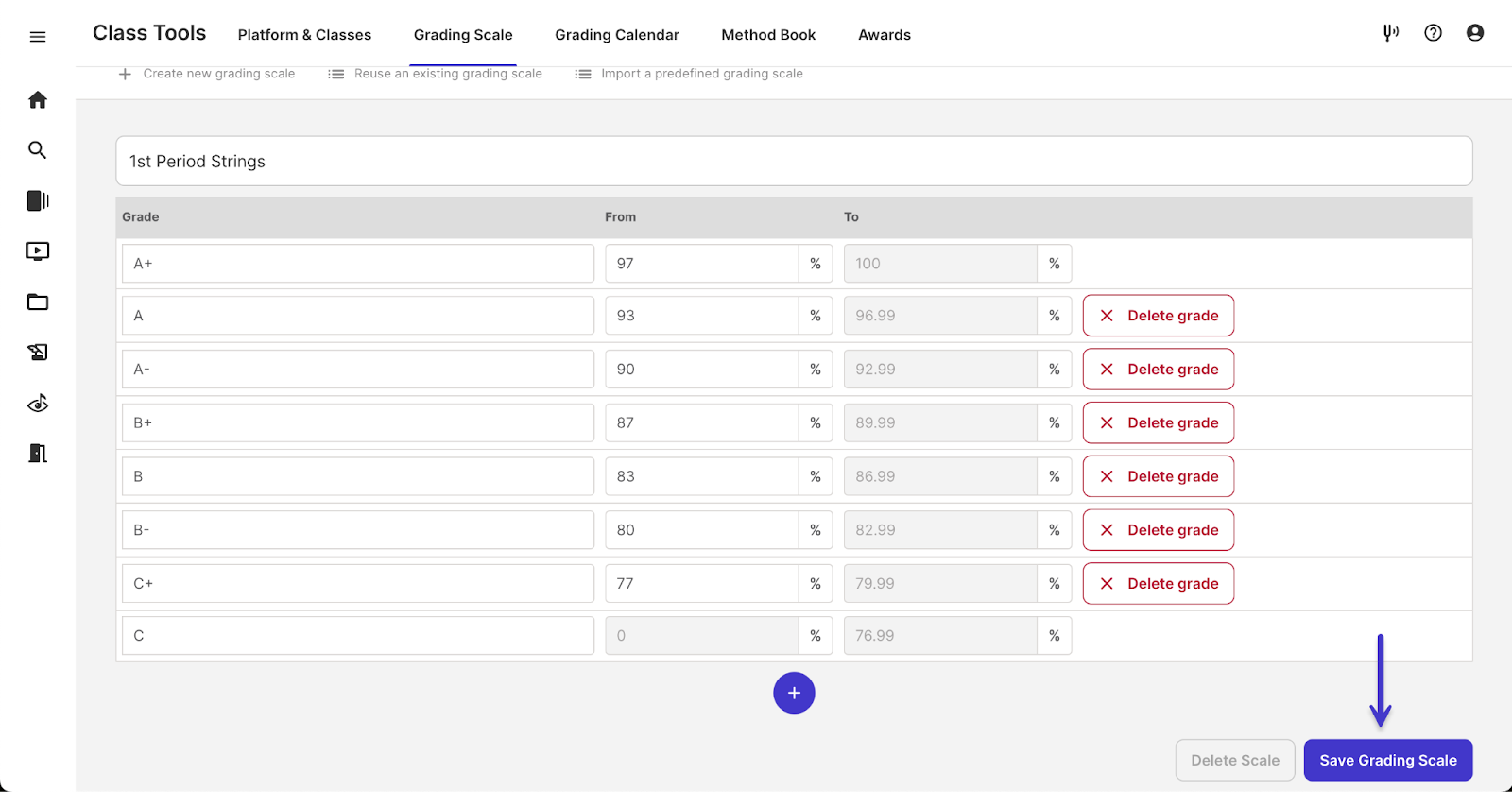The height and width of the screenshot is (792, 1512).
Task: Open the video player sidebar icon
Action: (38, 251)
